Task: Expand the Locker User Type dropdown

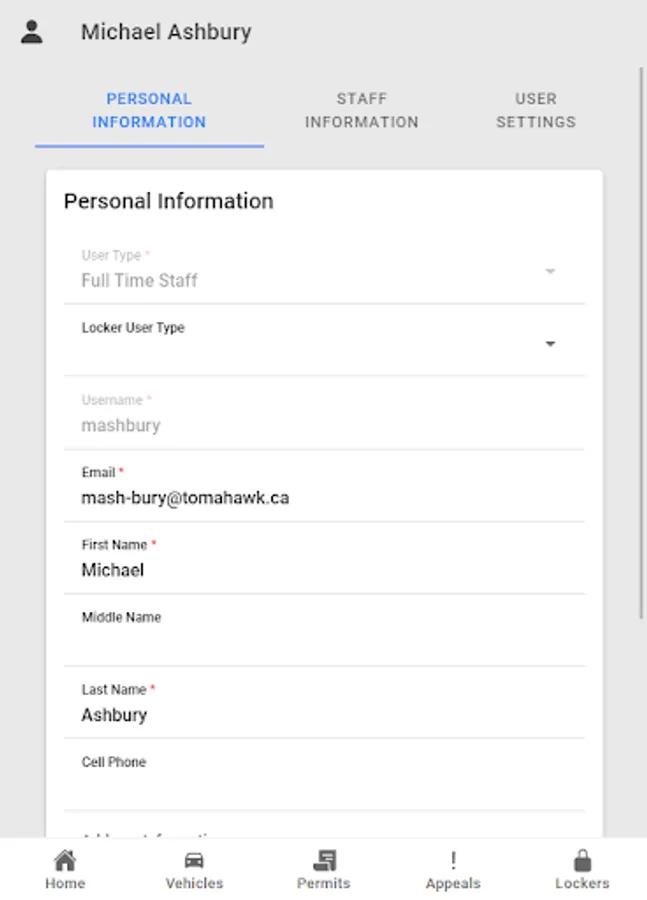Action: tap(550, 344)
